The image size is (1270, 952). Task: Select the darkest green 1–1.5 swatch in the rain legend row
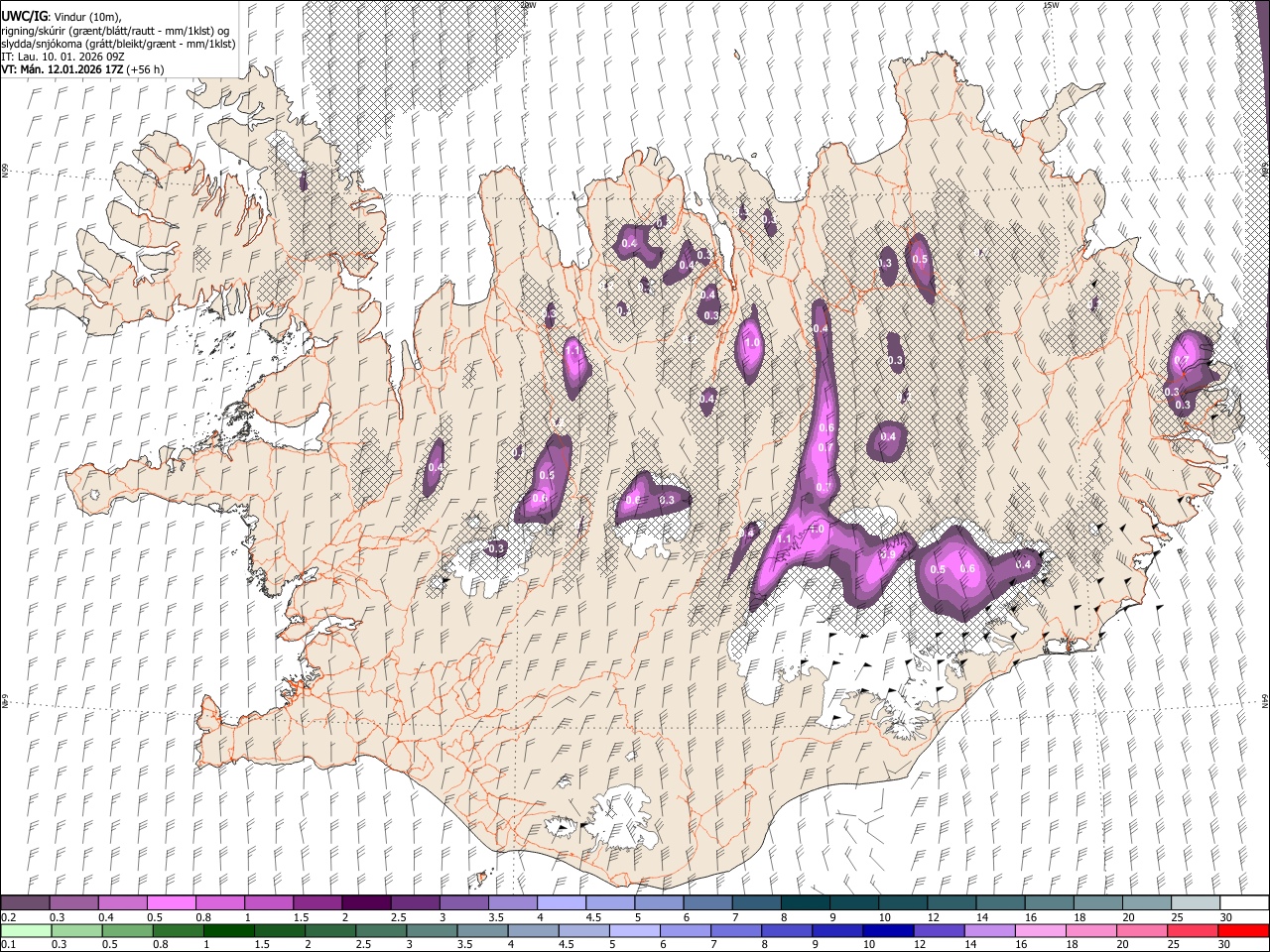coord(228,930)
